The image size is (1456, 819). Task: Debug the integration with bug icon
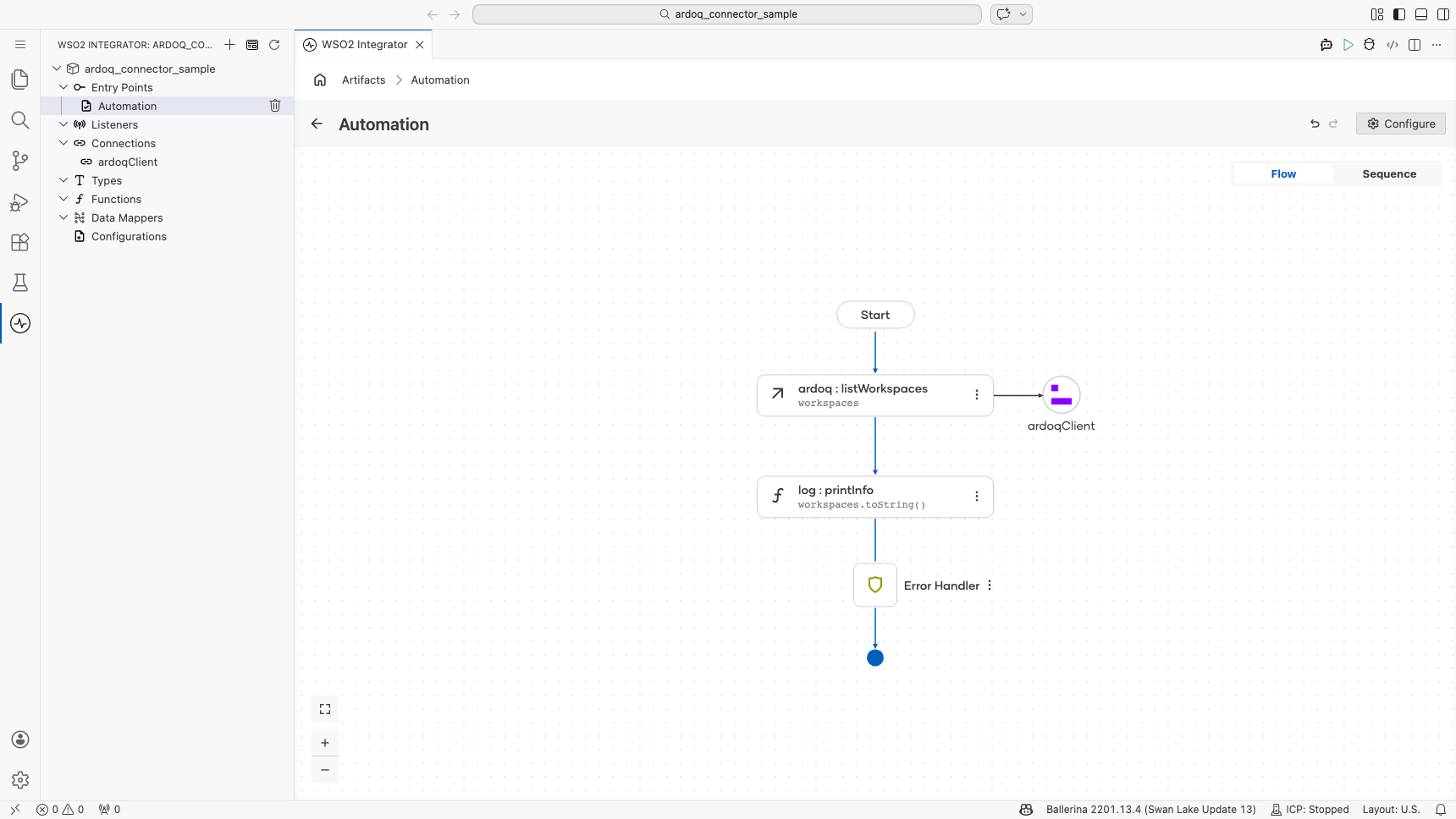[1370, 45]
